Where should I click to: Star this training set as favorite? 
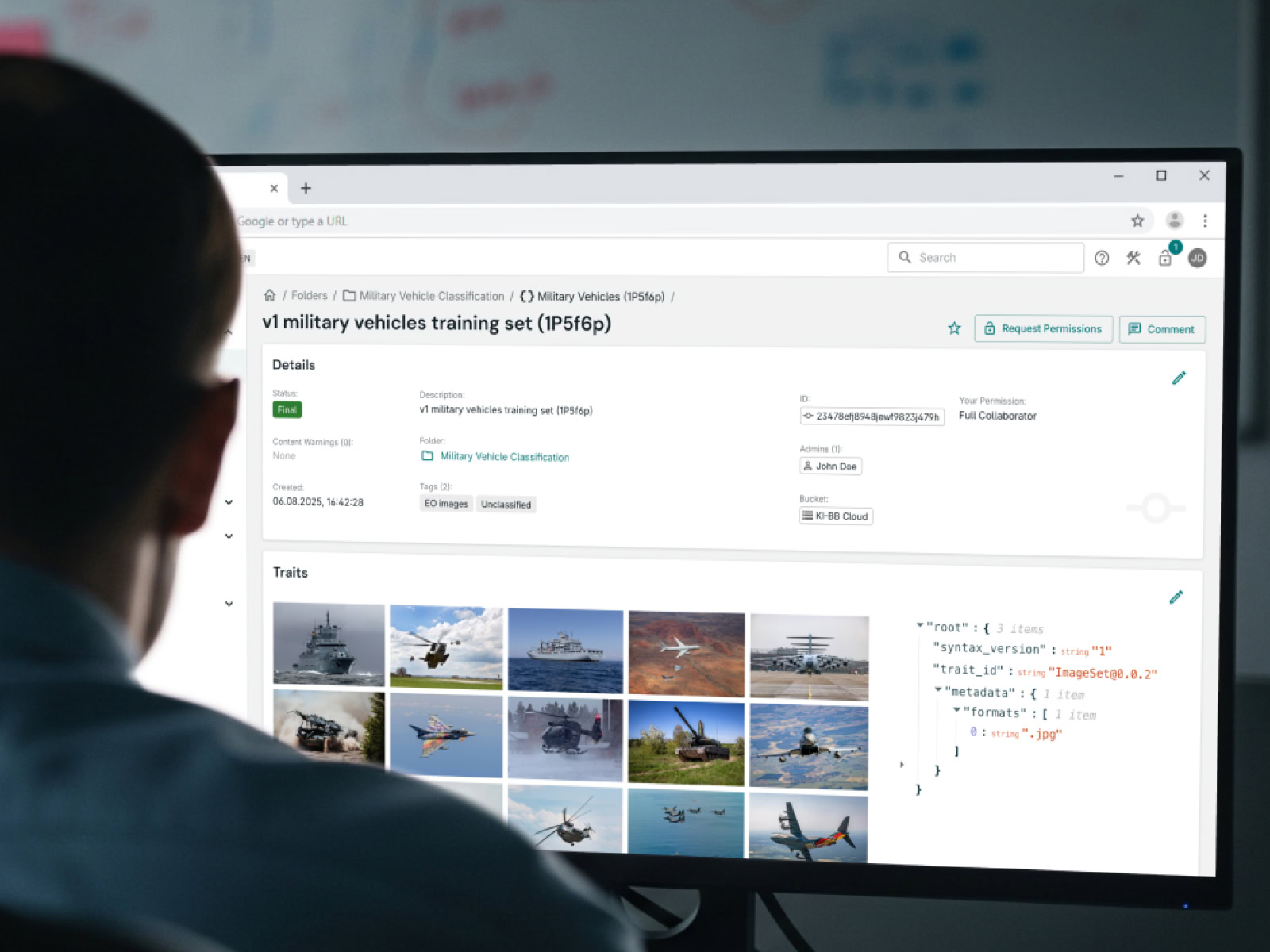tap(954, 328)
